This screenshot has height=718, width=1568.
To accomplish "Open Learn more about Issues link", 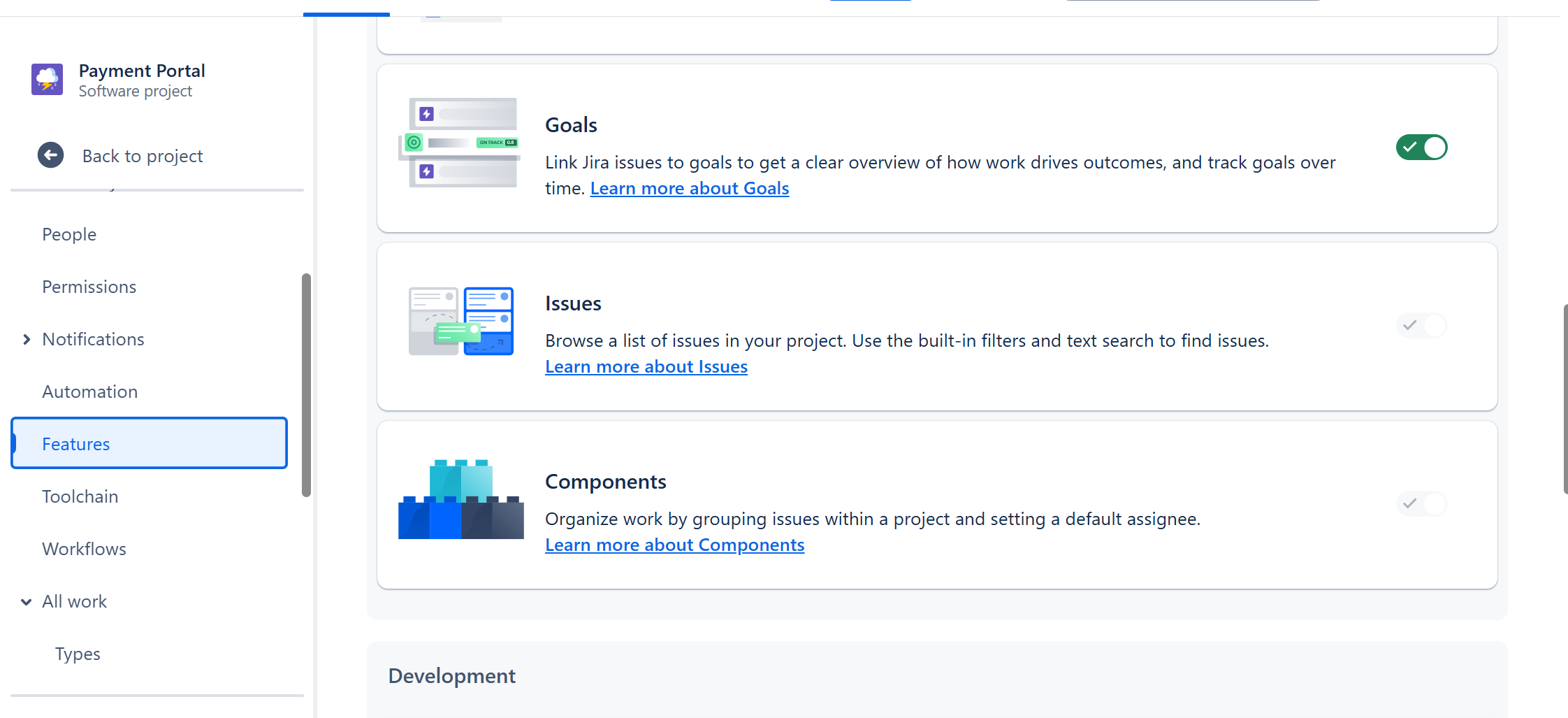I will tap(646, 366).
